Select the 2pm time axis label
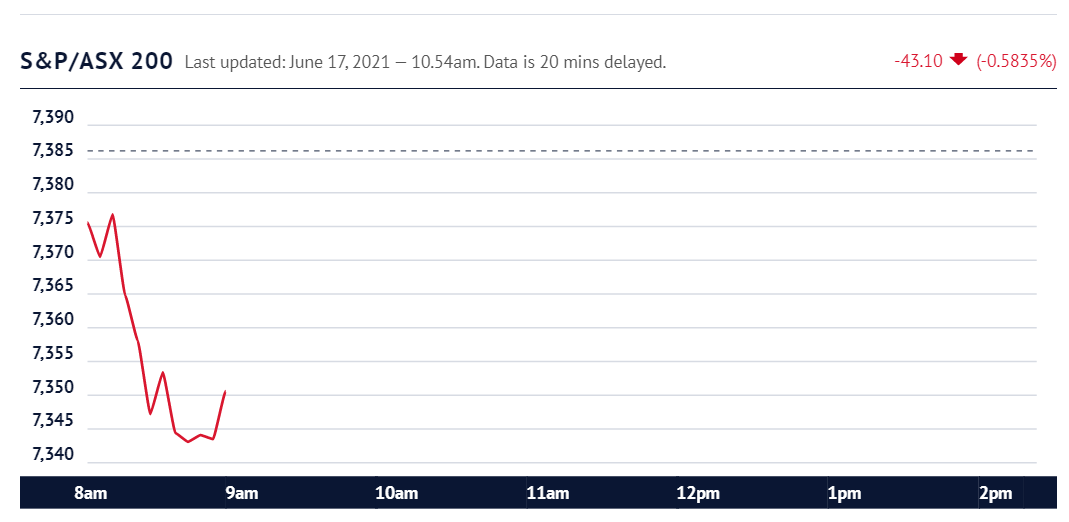 [x=995, y=493]
